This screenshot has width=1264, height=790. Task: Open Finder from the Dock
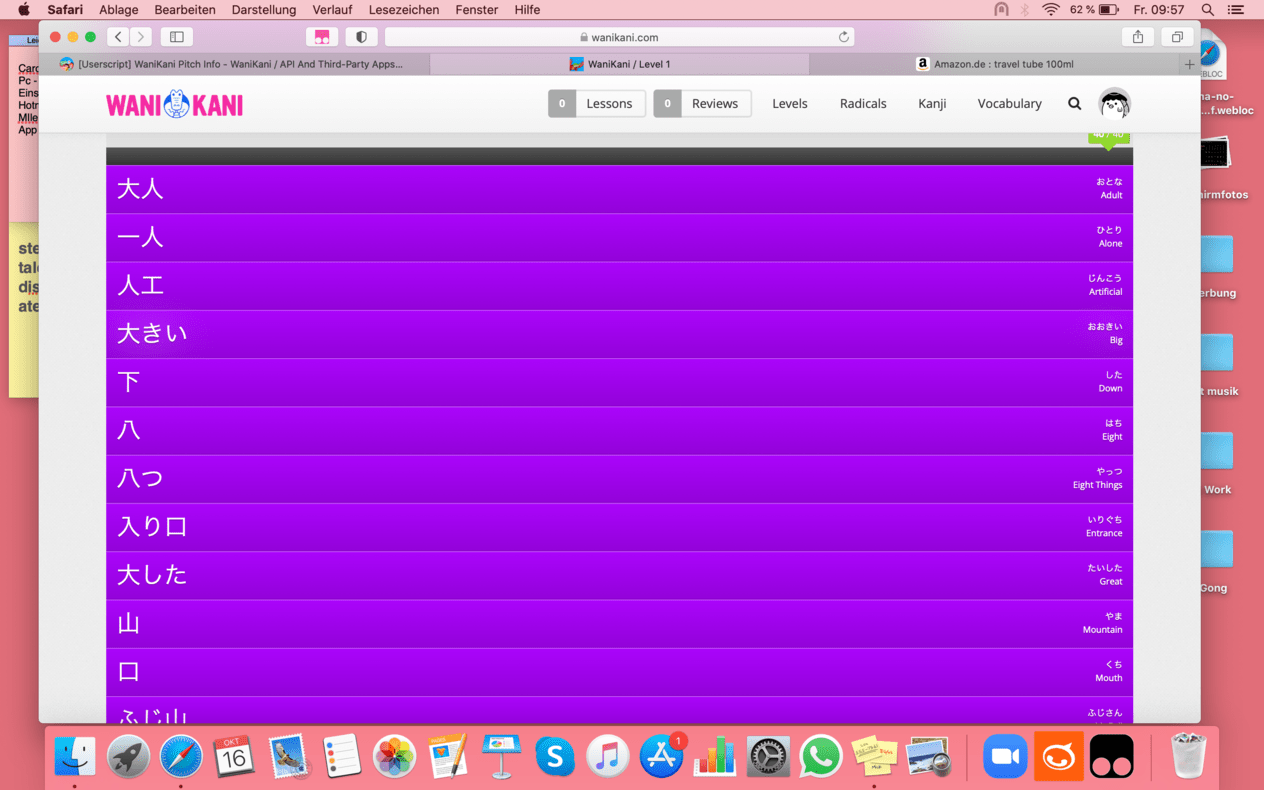[x=76, y=757]
